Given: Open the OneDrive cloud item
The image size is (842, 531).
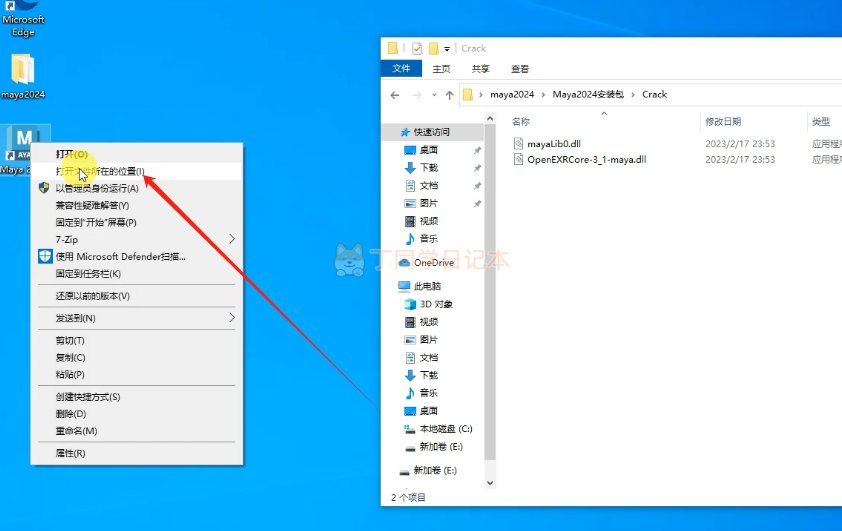Looking at the screenshot, I should click(427, 263).
